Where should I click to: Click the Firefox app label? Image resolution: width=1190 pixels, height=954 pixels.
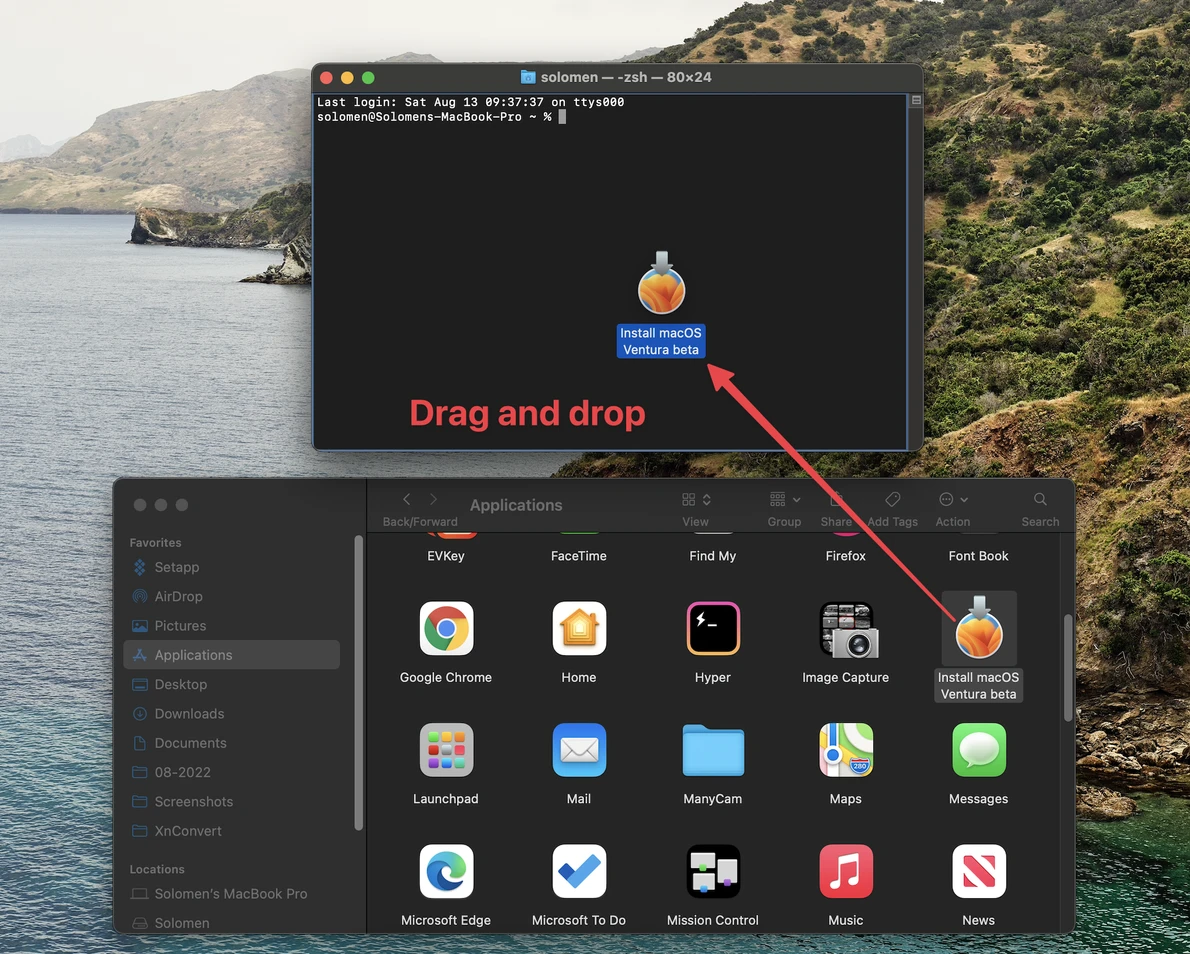pos(845,556)
